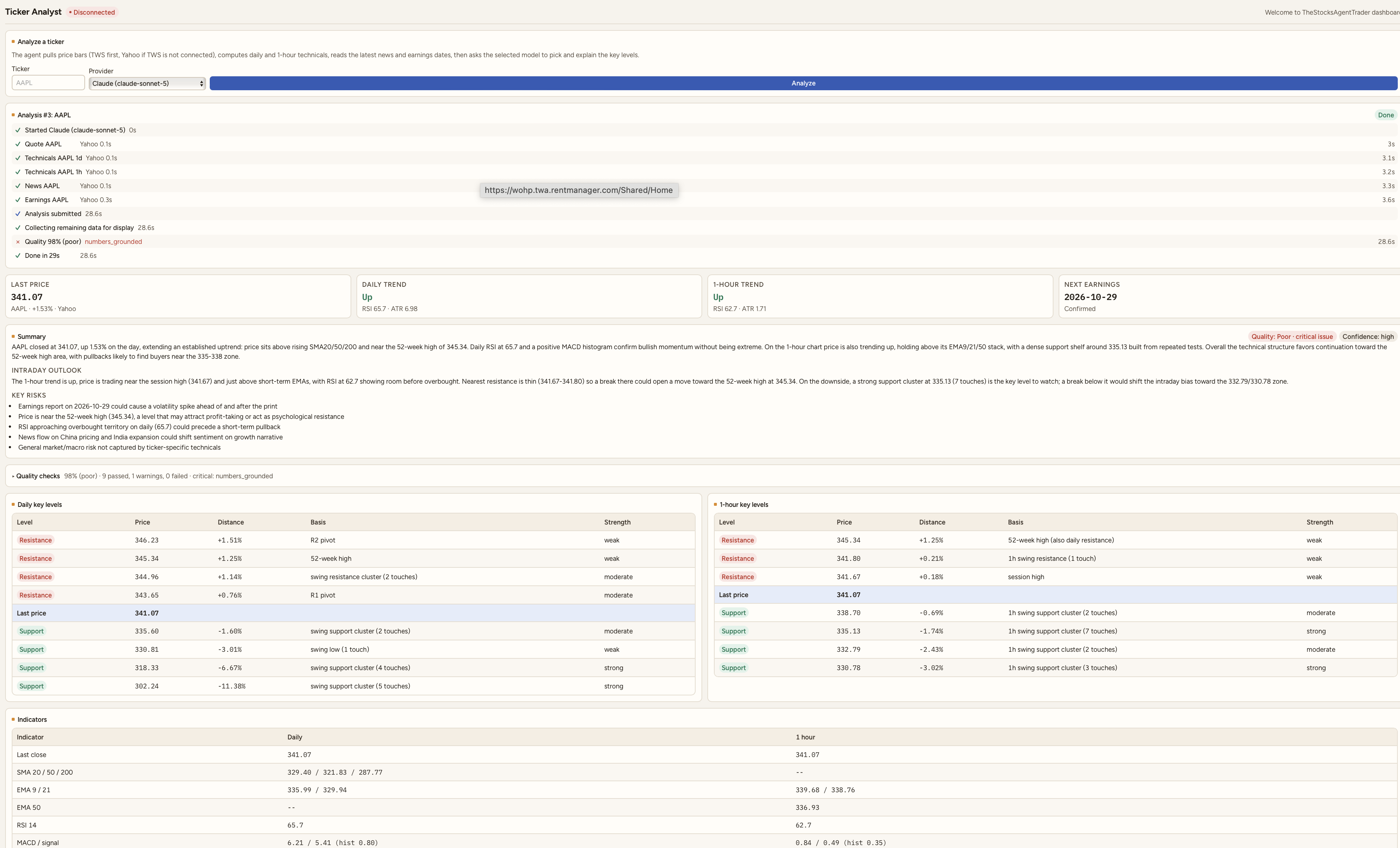Click the Ticker input field

click(x=48, y=83)
